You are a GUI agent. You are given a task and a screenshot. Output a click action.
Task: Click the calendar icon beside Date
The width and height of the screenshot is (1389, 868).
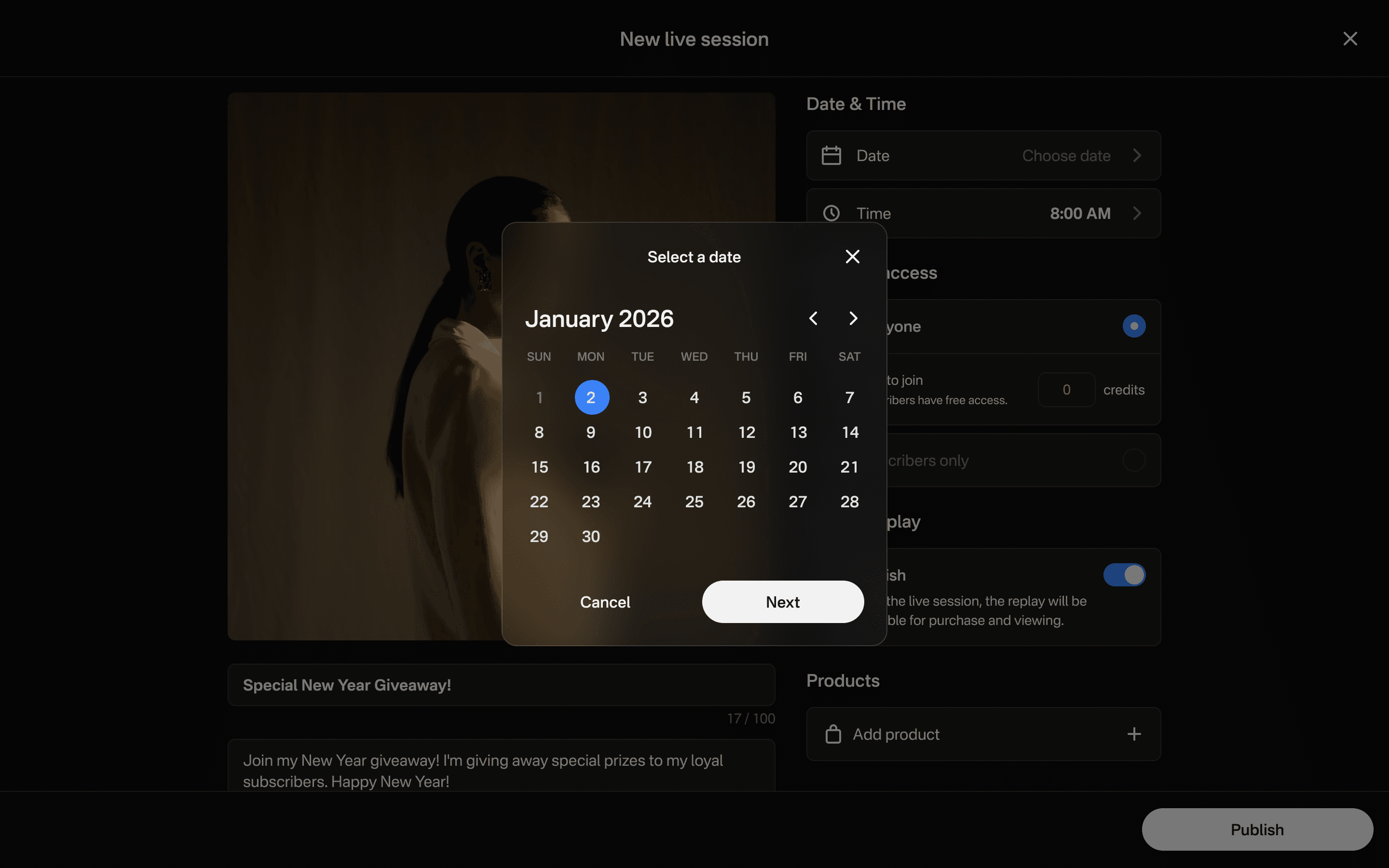(x=831, y=156)
